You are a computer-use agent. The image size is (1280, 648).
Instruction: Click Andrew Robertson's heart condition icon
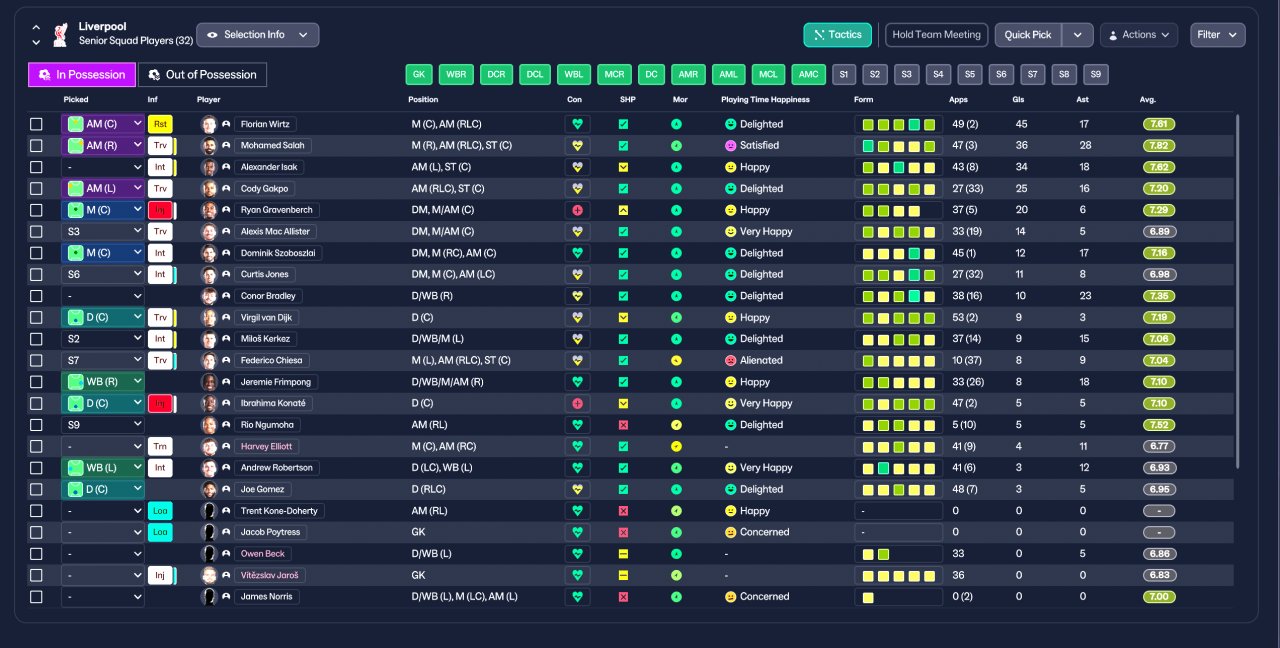click(577, 468)
